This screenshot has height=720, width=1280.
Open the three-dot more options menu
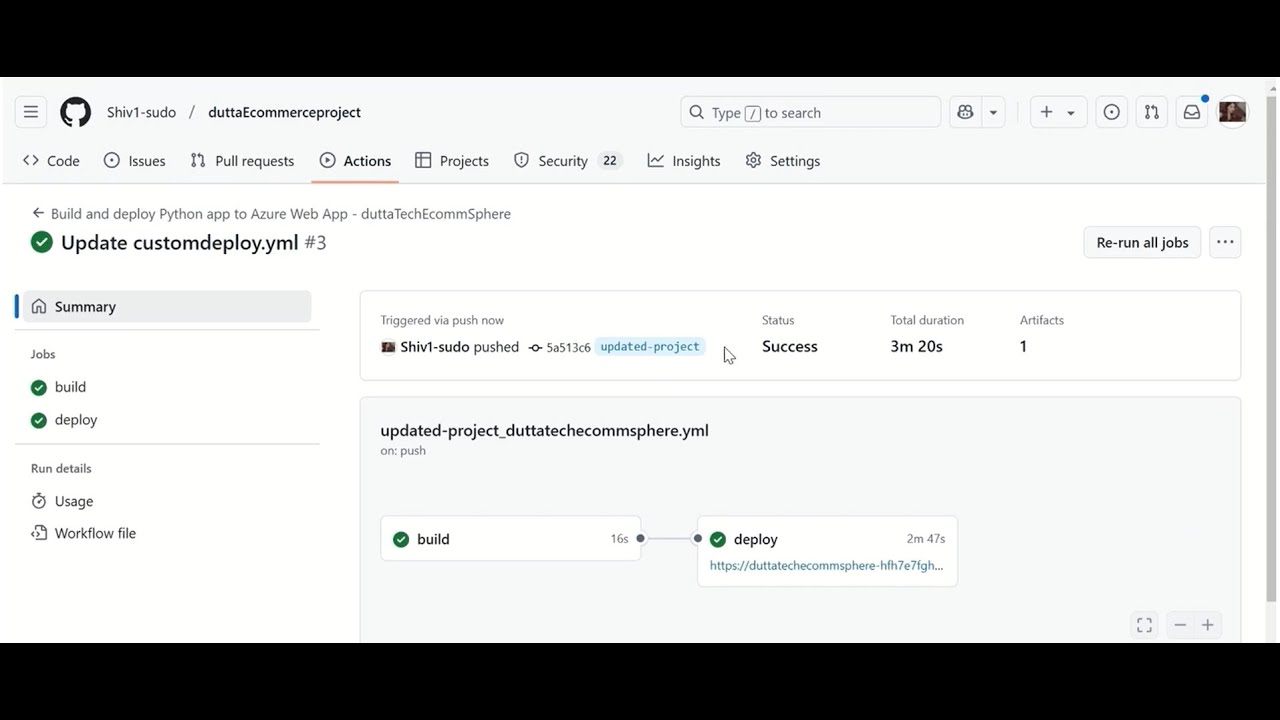[x=1225, y=242]
